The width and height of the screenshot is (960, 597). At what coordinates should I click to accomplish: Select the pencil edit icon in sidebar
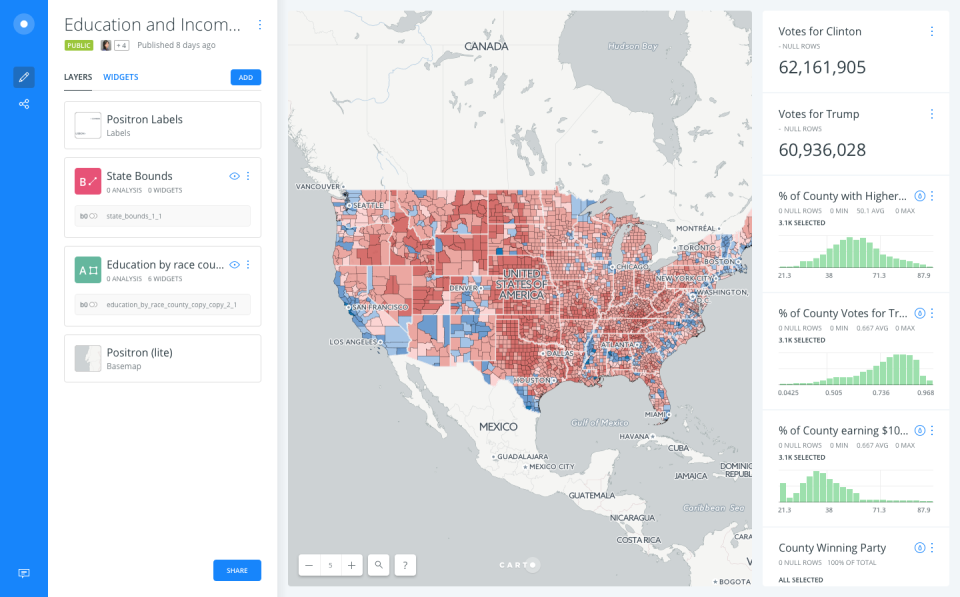(24, 77)
